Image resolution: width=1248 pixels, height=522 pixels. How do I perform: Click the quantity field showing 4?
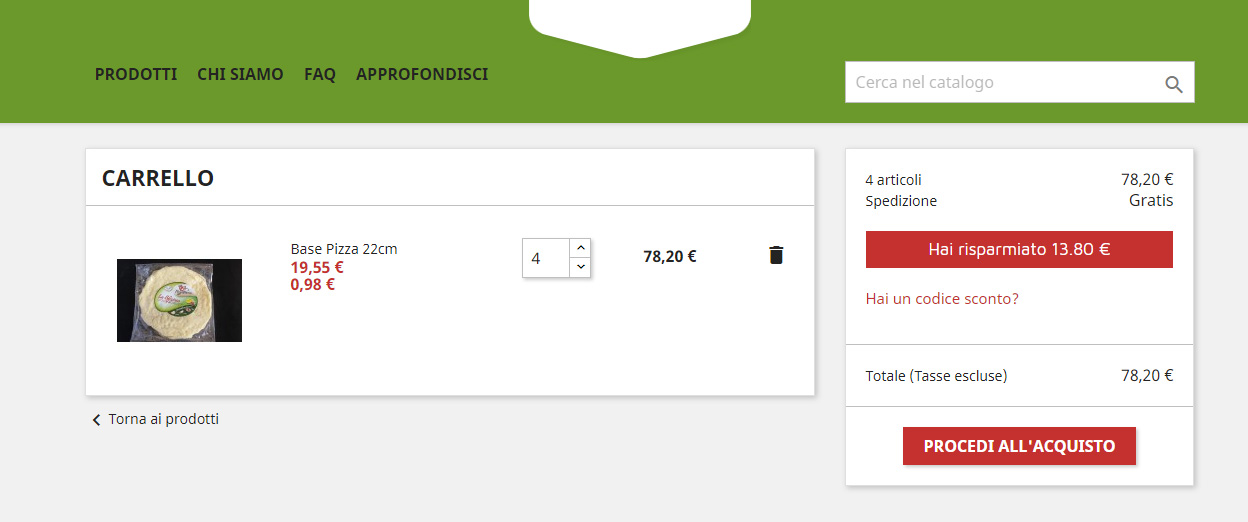[x=546, y=258]
